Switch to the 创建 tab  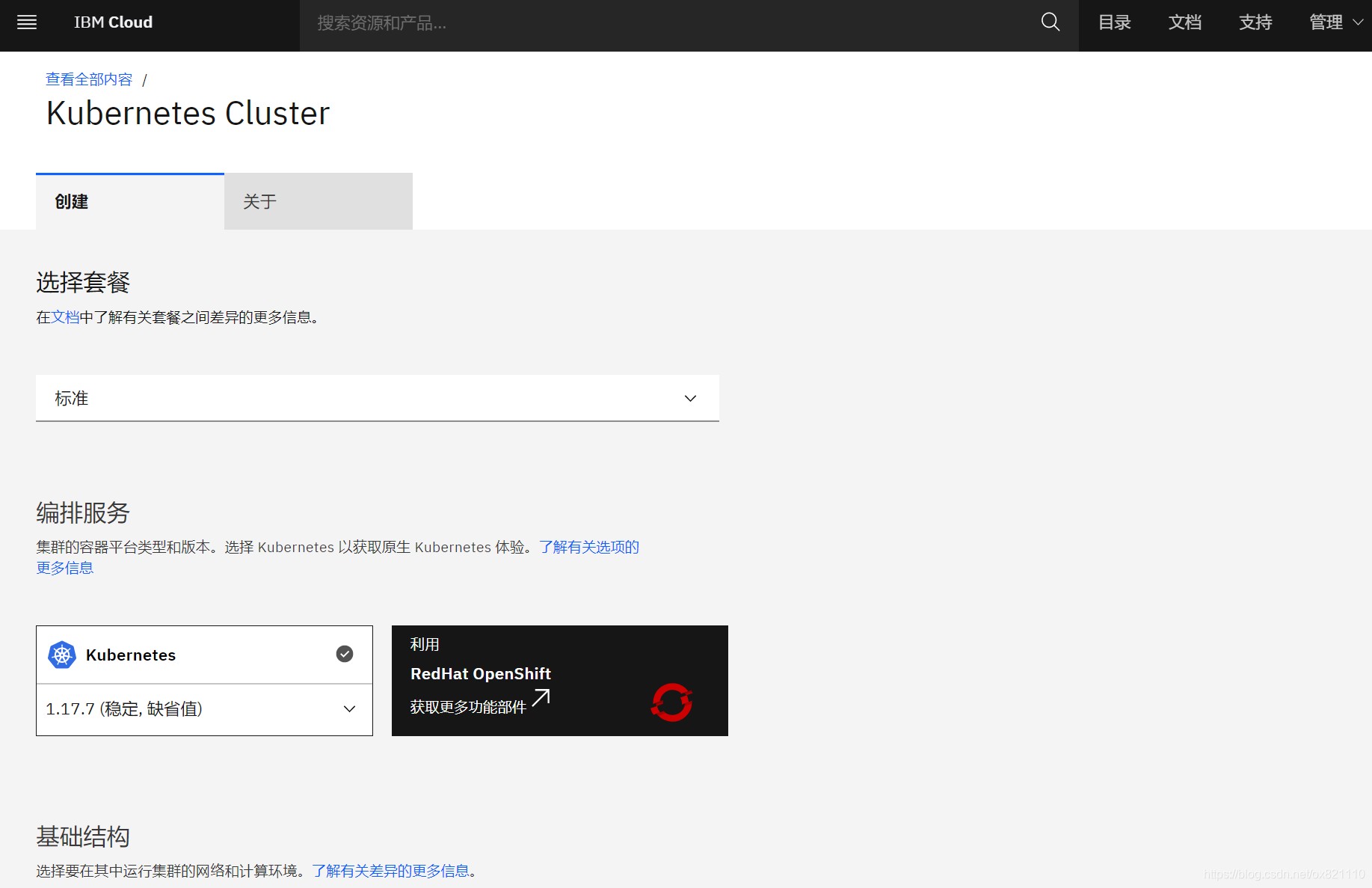[x=130, y=201]
